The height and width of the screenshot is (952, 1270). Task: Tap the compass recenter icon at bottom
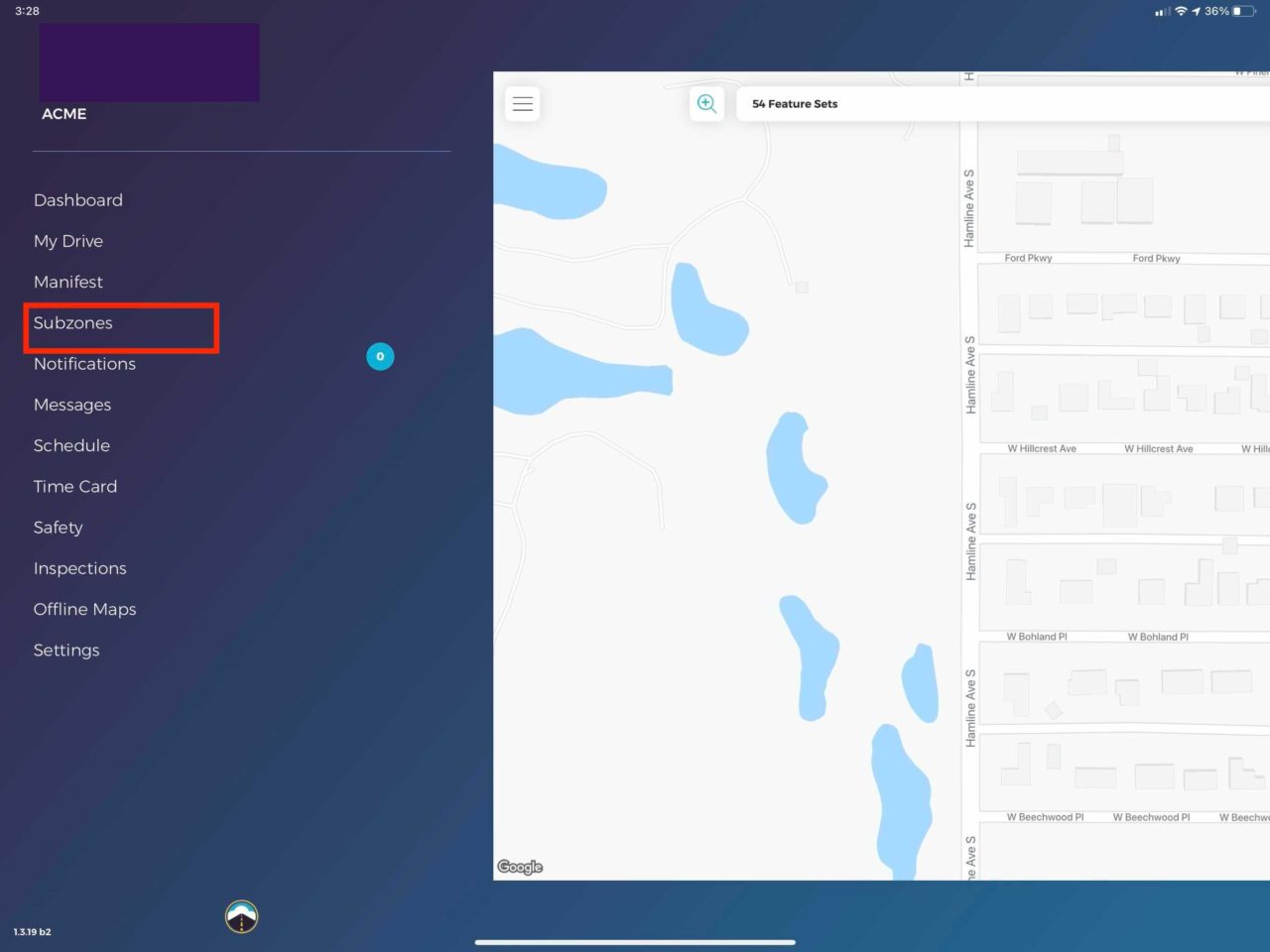coord(240,916)
